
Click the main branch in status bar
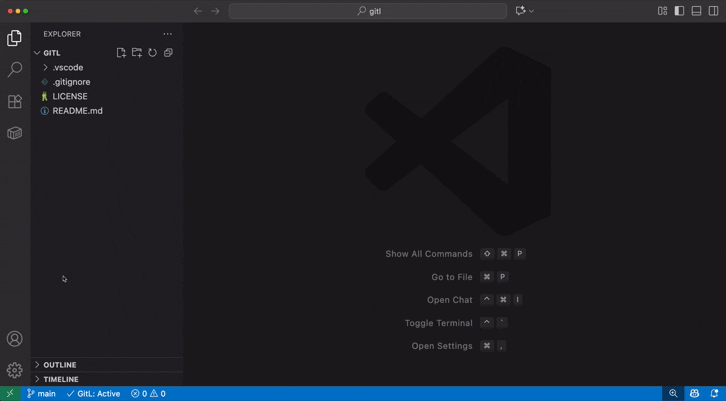tap(41, 394)
